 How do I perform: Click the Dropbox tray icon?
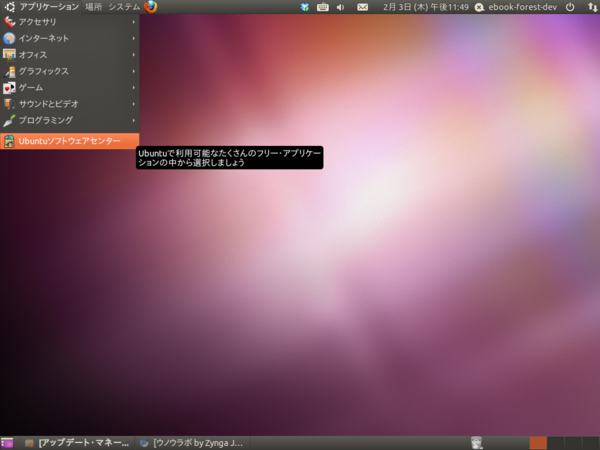pyautogui.click(x=305, y=7)
